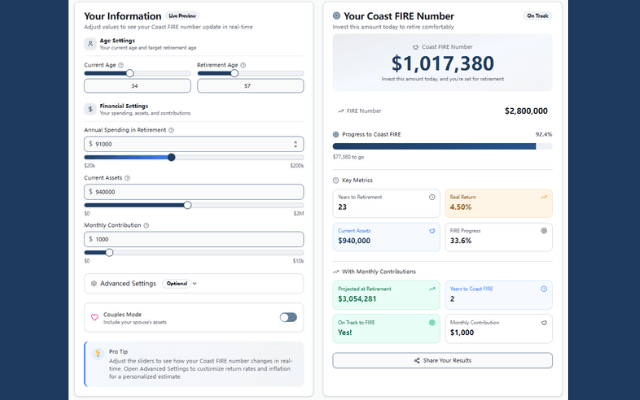Image resolution: width=640 pixels, height=400 pixels.
Task: Click the Annual Spending number stepper arrows
Action: coord(296,144)
